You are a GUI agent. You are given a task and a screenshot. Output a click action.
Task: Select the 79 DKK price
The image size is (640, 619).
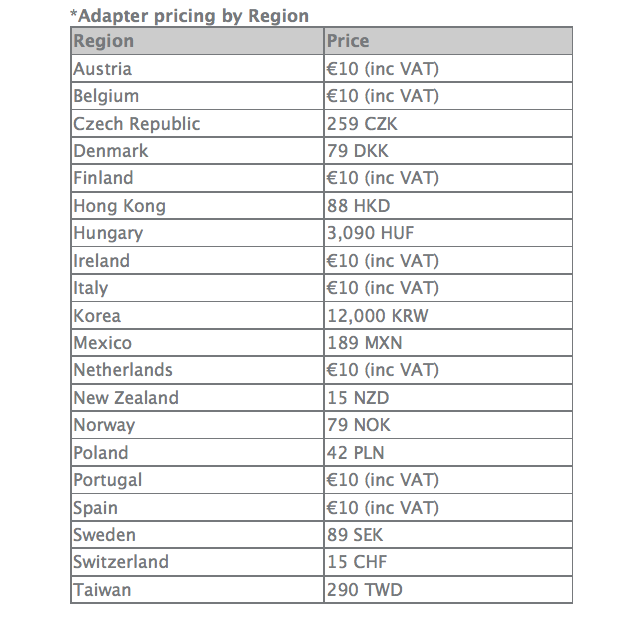pyautogui.click(x=358, y=151)
